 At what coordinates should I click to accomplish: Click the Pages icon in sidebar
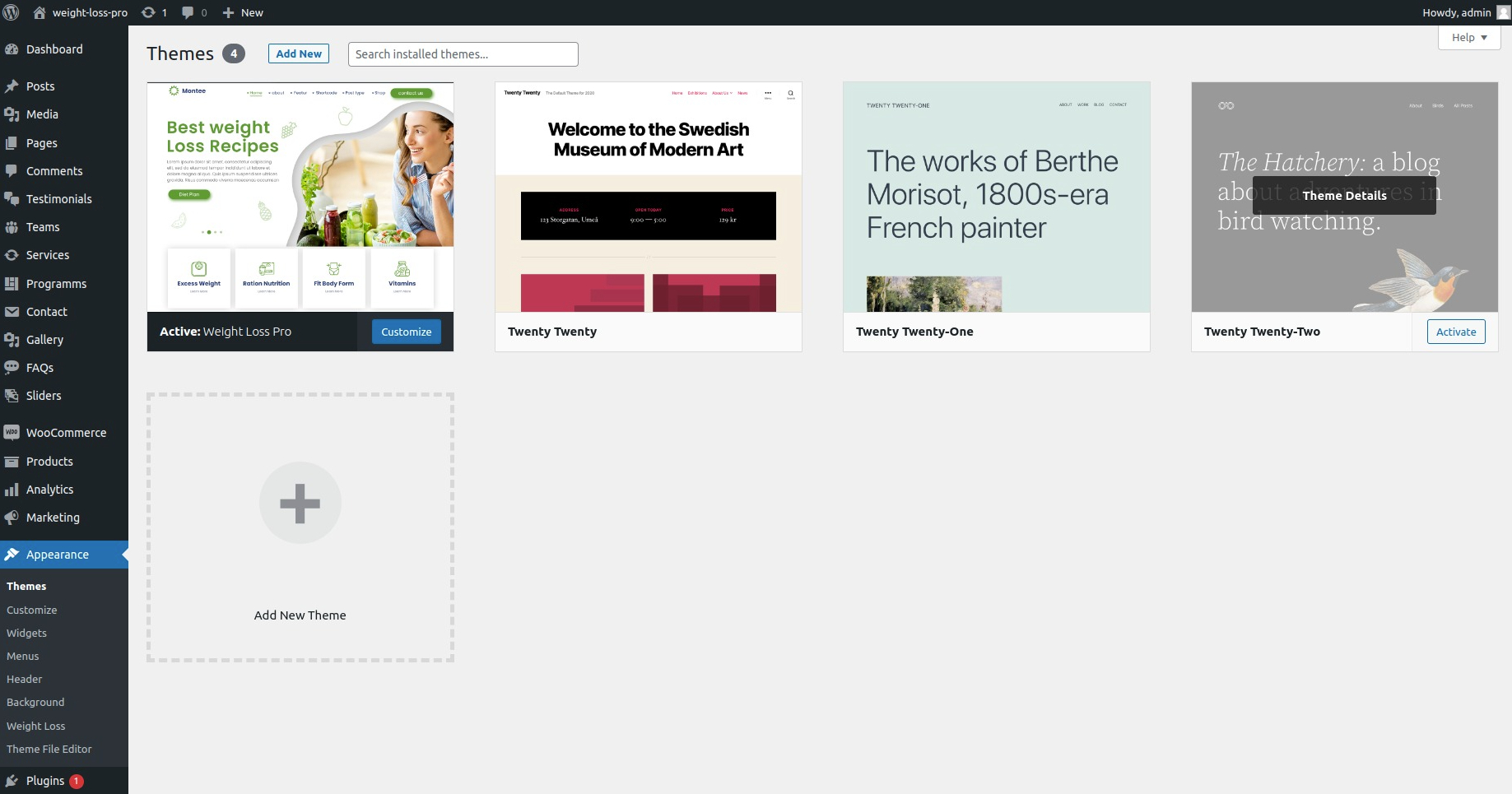[12, 143]
